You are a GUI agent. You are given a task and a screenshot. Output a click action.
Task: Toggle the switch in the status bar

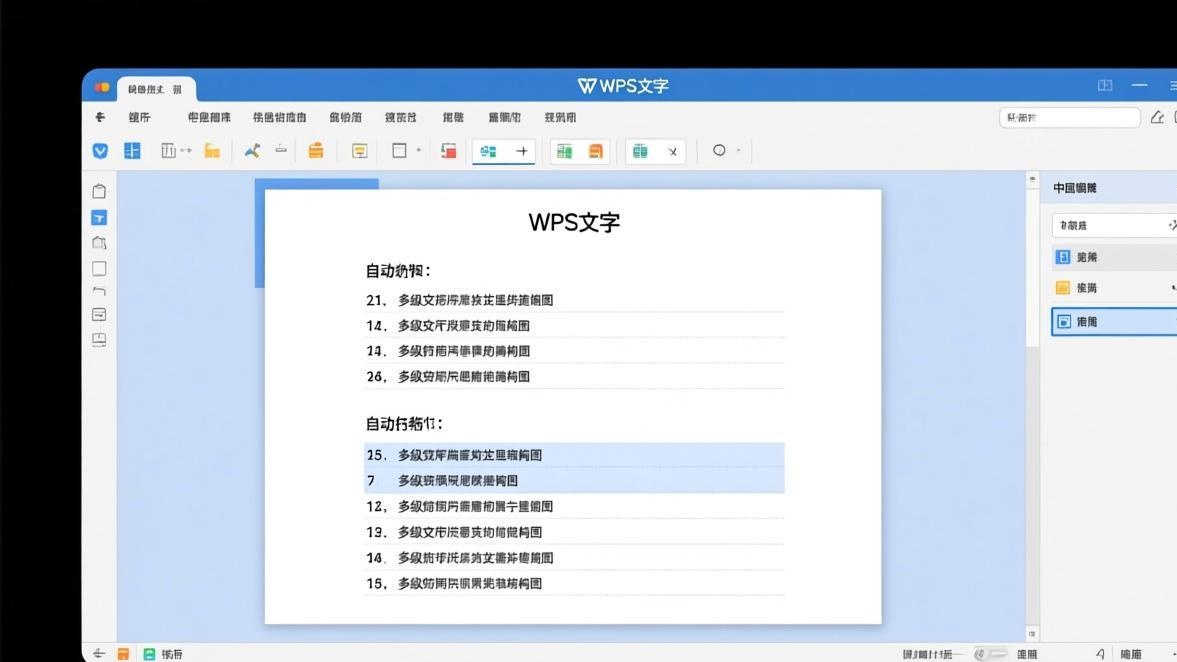tap(990, 654)
